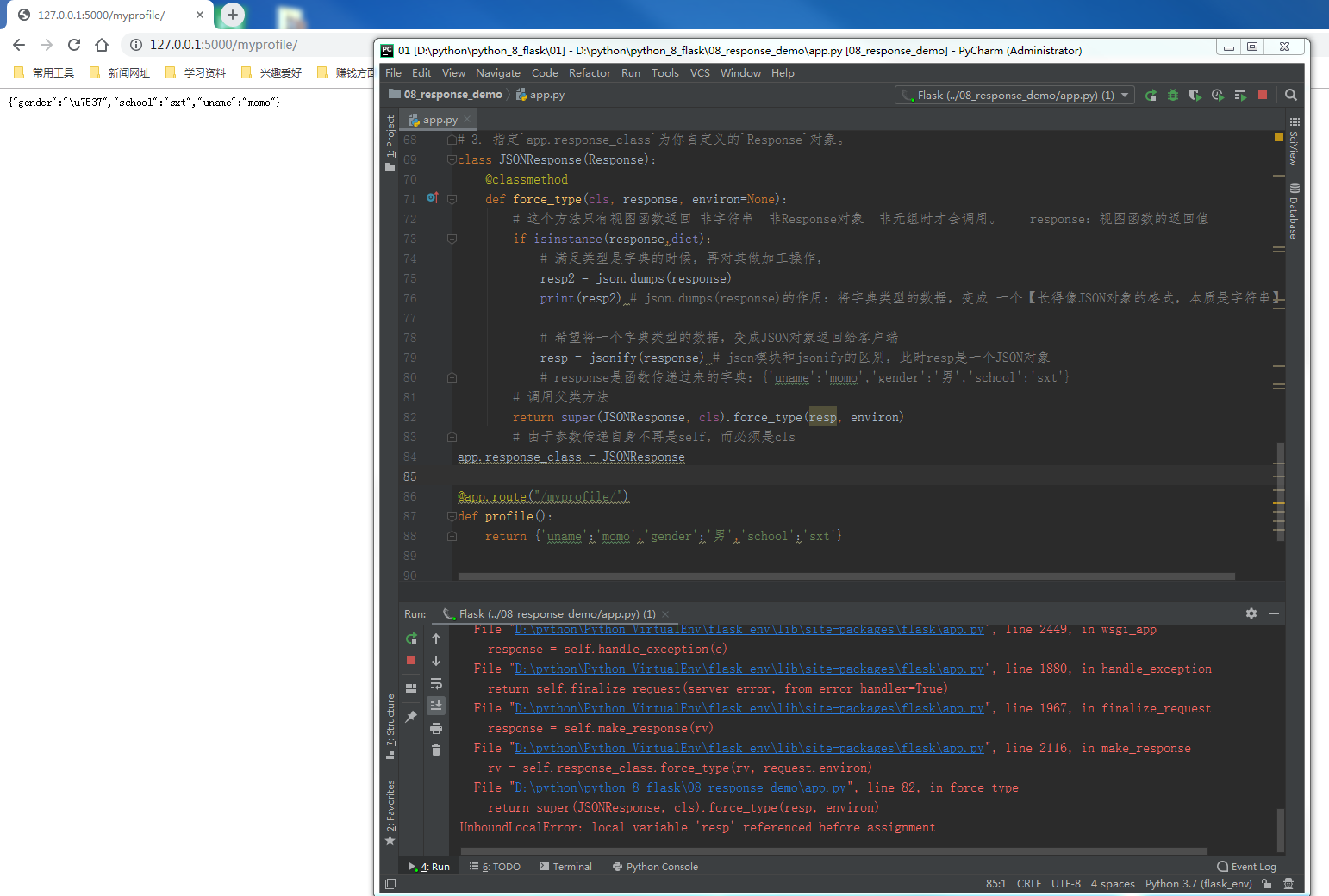
Task: Open the Favorites side panel
Action: click(x=390, y=812)
